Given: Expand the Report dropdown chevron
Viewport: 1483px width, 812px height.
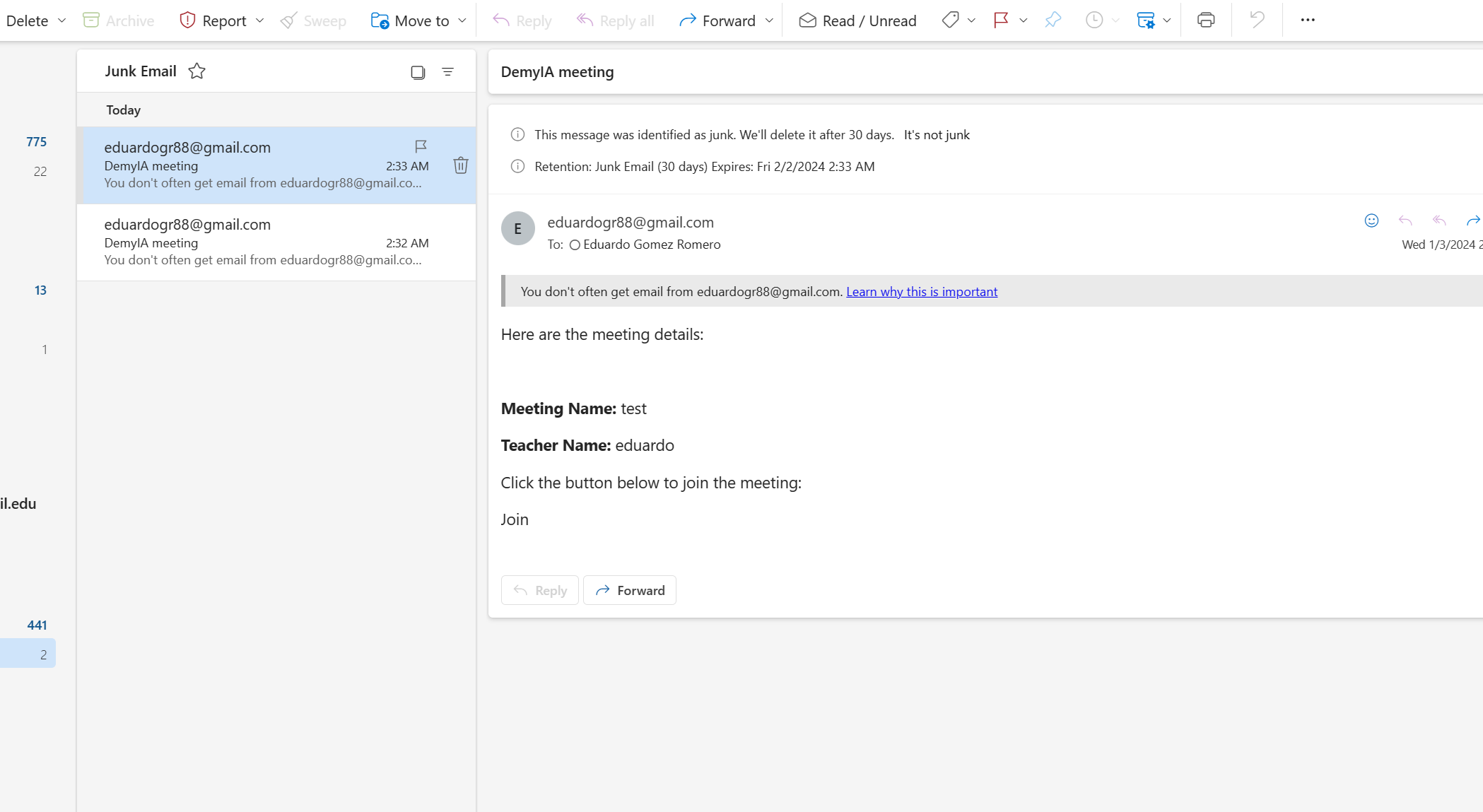Looking at the screenshot, I should click(259, 20).
